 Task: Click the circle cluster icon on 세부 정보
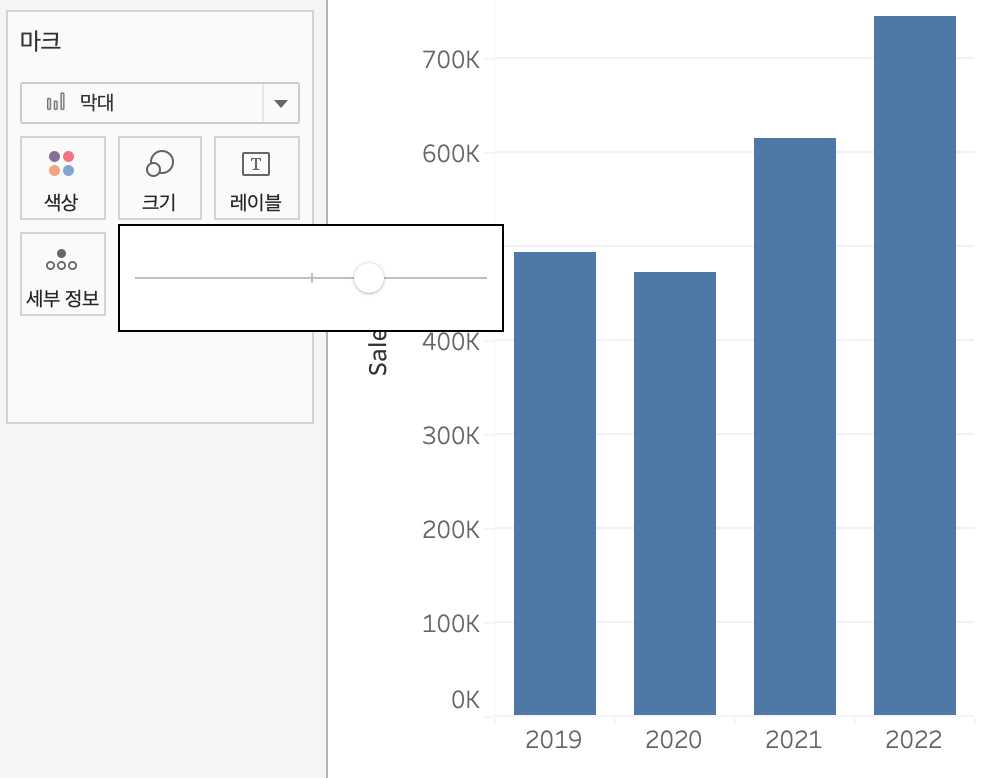(x=62, y=257)
